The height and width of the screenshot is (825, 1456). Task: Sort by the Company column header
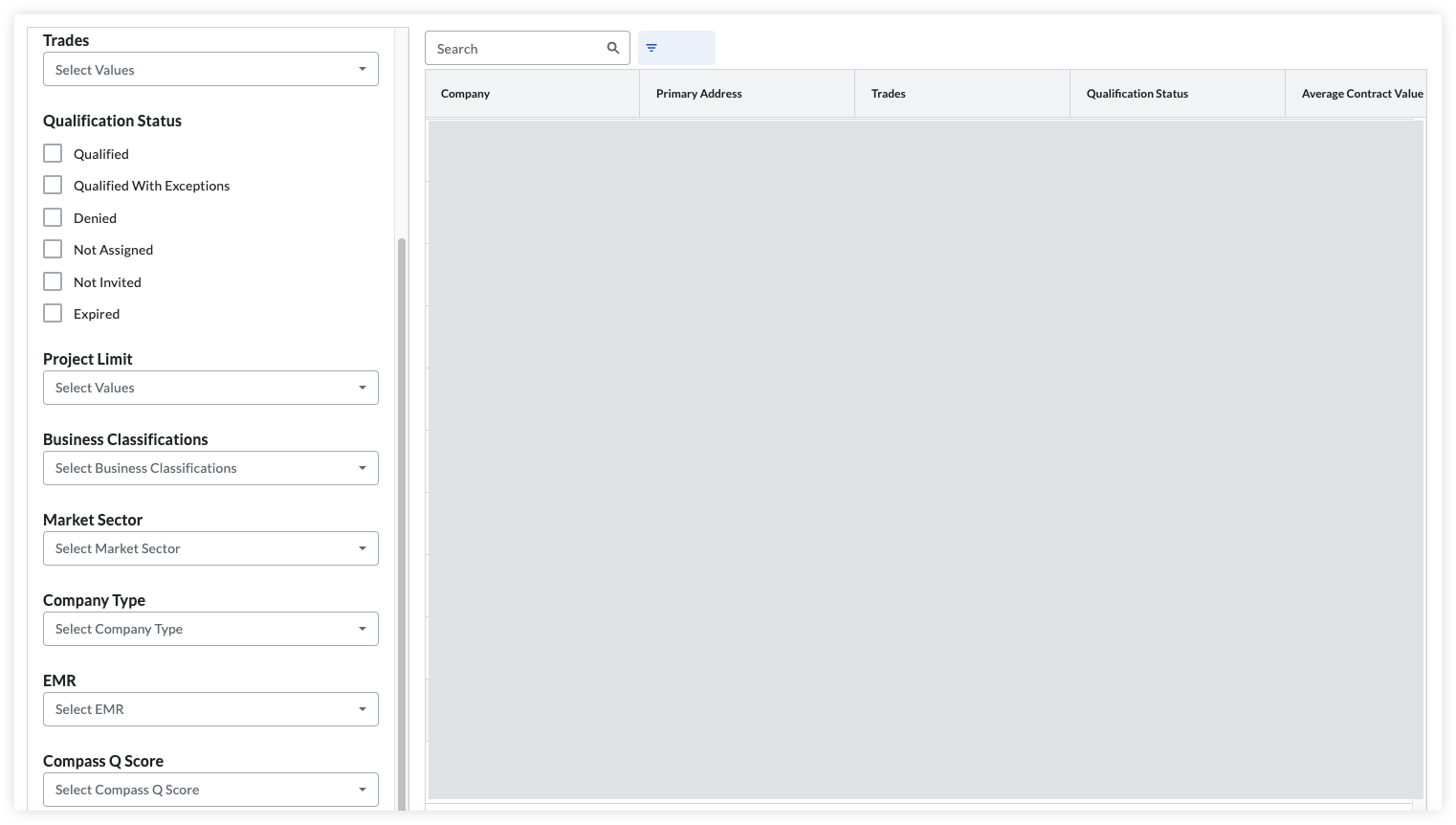[x=465, y=94]
